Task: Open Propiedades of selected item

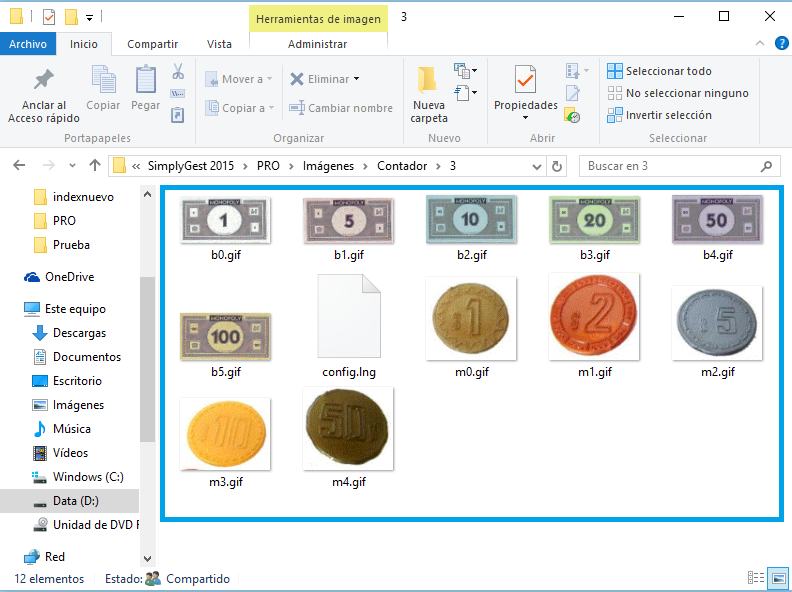Action: [x=525, y=93]
